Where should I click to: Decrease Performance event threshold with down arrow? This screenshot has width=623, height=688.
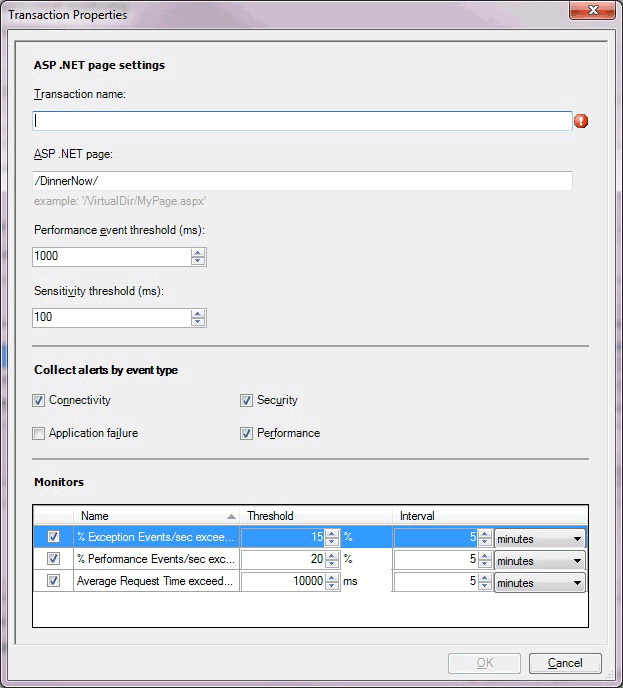click(198, 261)
